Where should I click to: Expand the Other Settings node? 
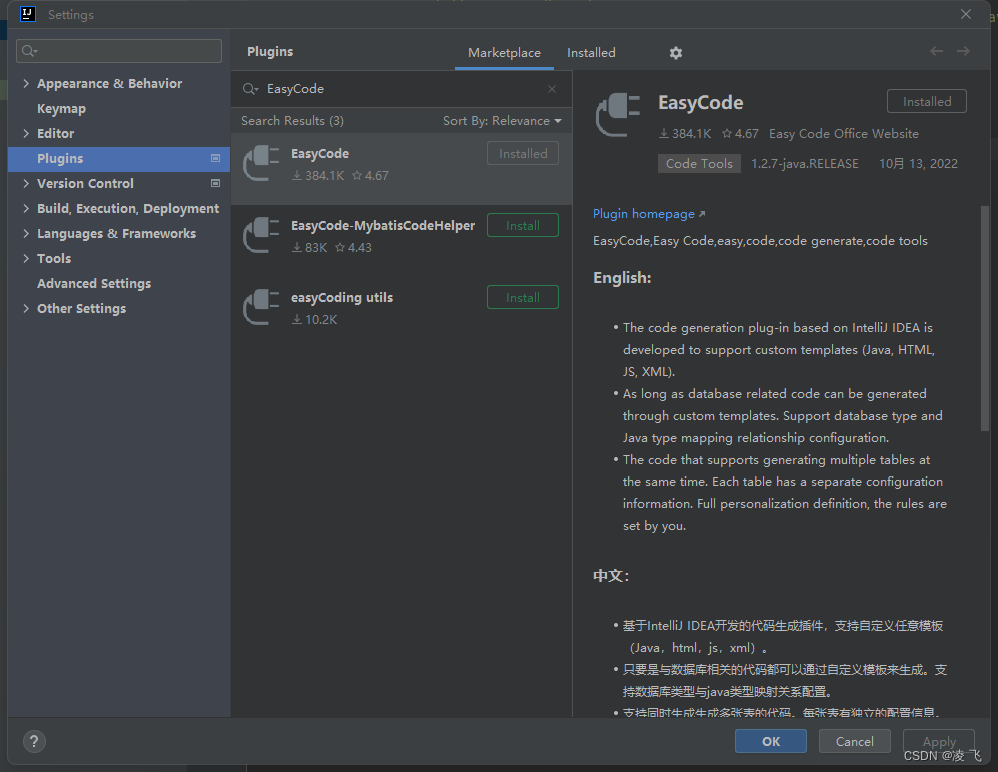[x=26, y=309]
